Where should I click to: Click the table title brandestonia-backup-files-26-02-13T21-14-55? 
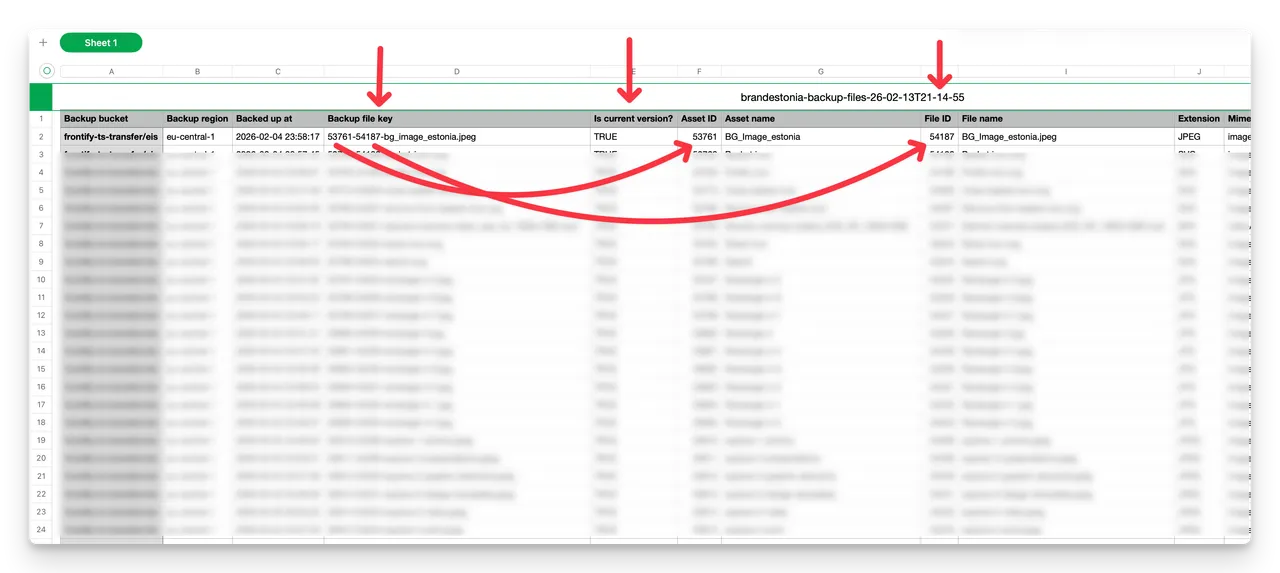tap(852, 97)
